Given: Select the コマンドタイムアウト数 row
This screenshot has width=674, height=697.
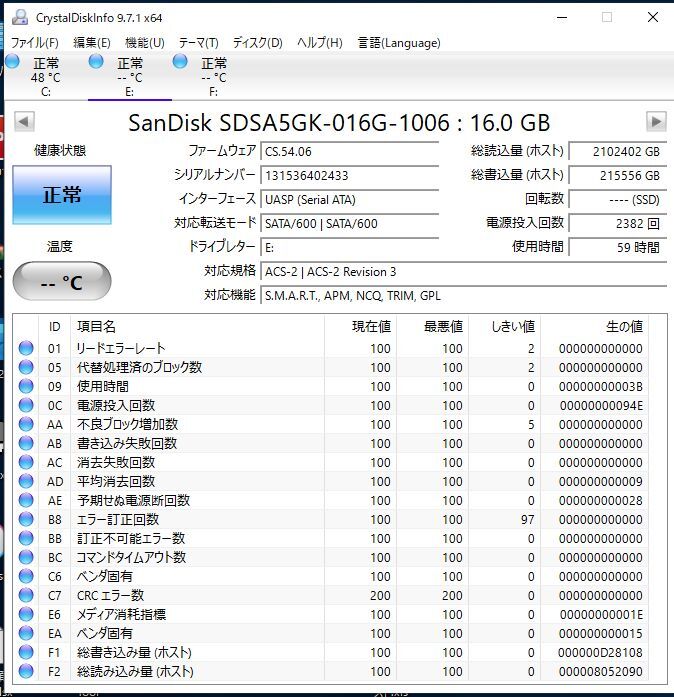Looking at the screenshot, I should (330, 557).
